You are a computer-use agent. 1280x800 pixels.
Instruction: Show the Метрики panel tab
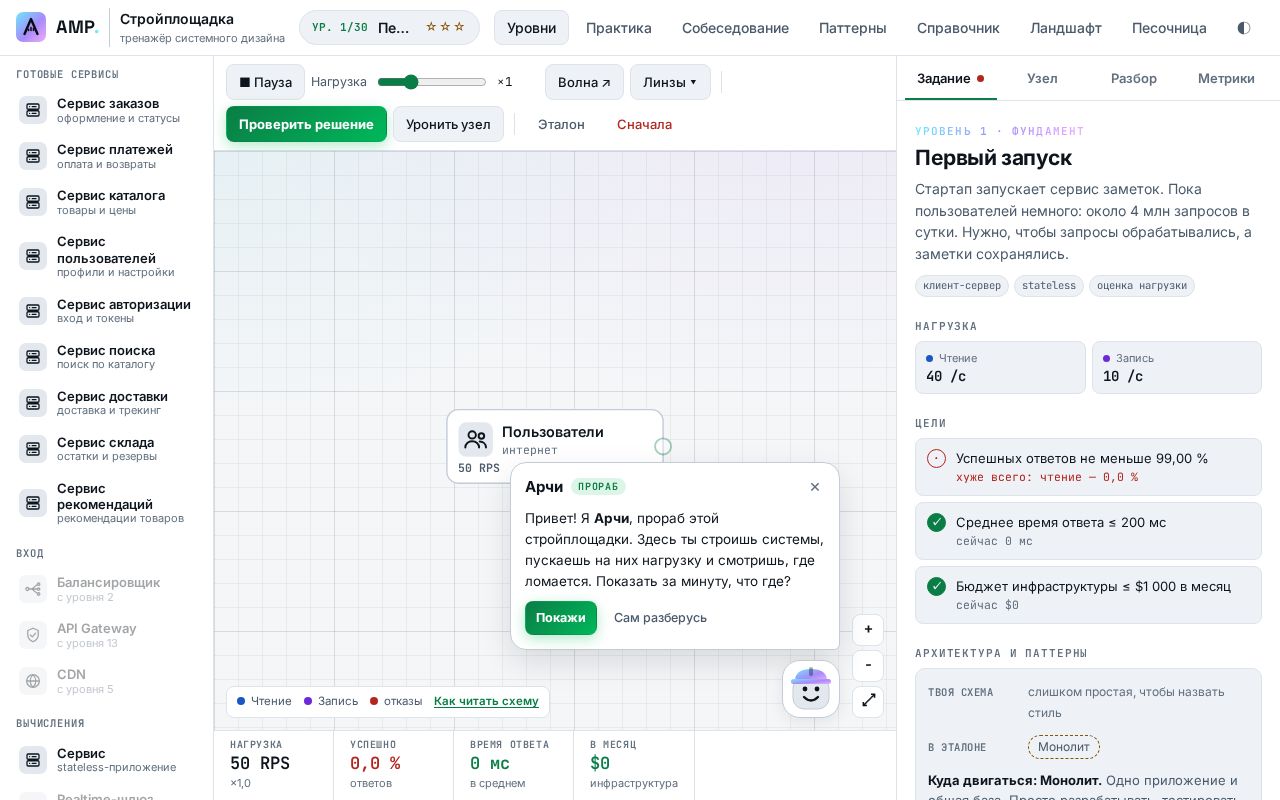click(x=1226, y=78)
